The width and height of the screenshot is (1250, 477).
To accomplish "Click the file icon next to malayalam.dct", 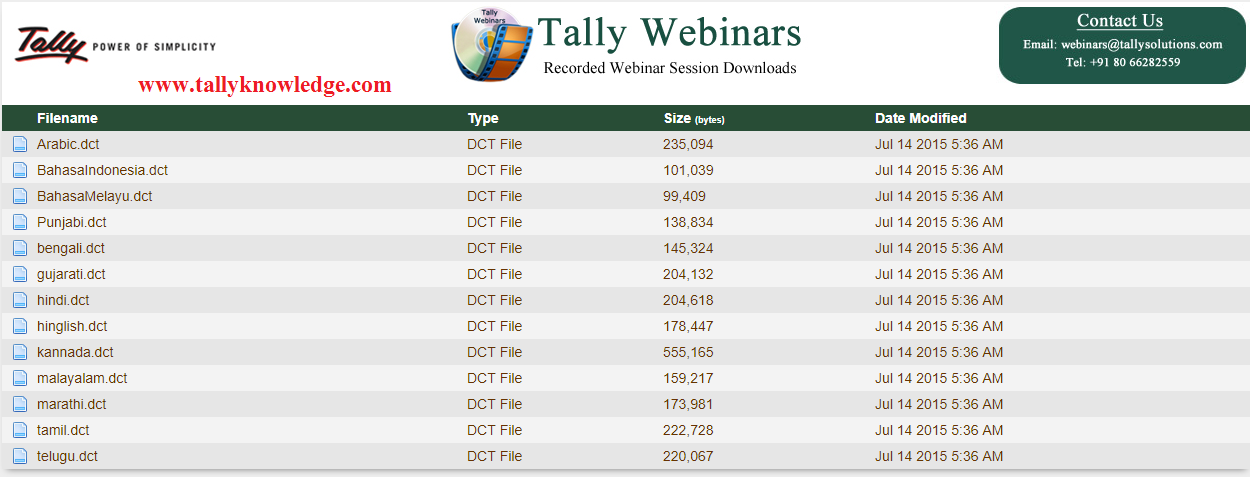I will 20,378.
